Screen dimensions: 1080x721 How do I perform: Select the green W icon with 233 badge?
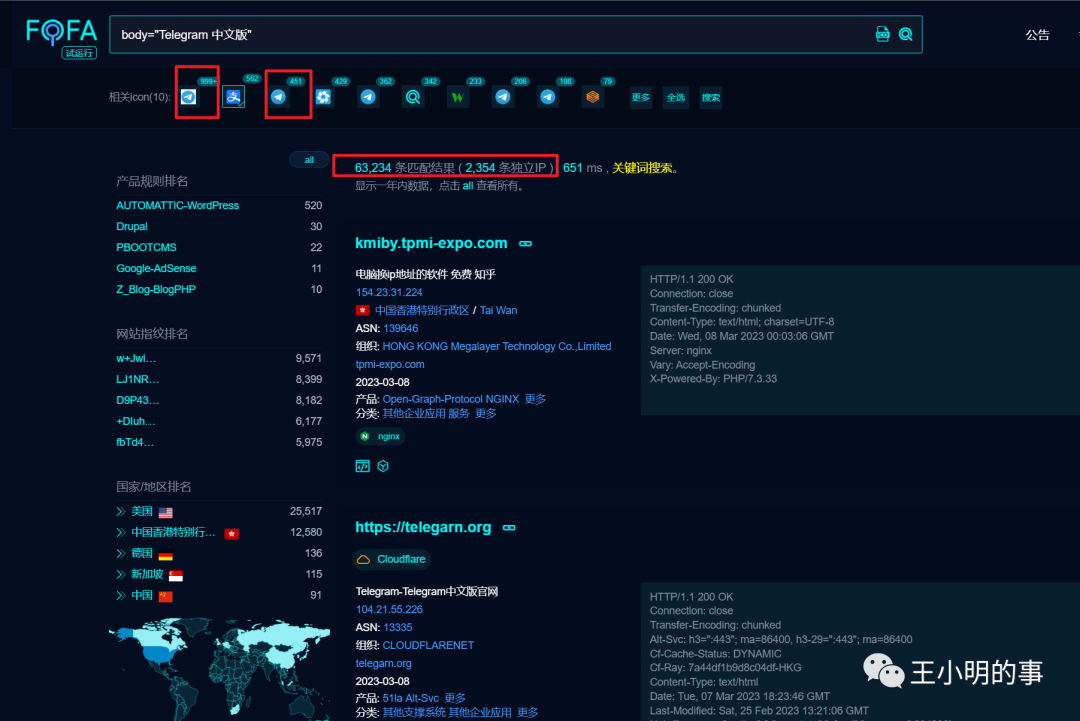[x=457, y=96]
